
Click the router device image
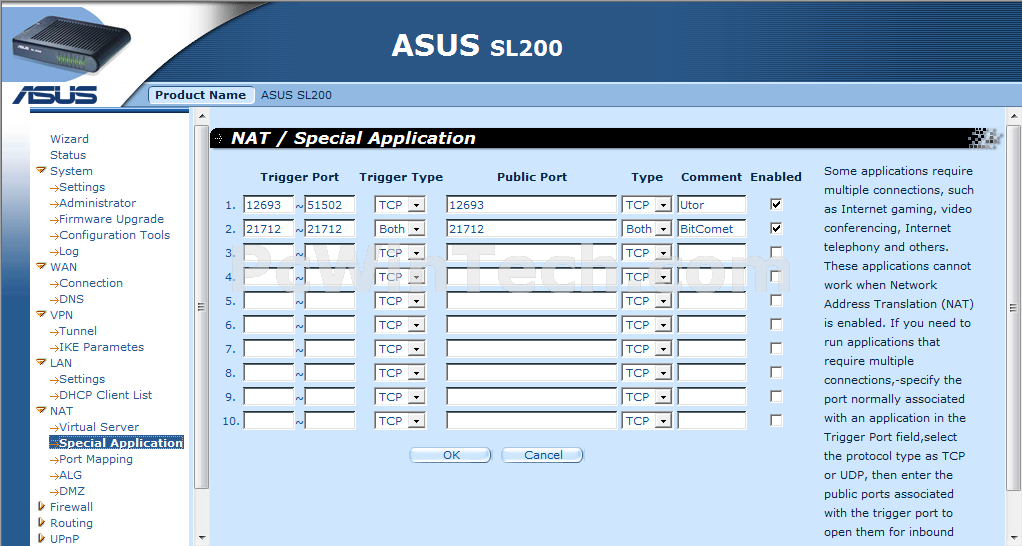(x=70, y=46)
